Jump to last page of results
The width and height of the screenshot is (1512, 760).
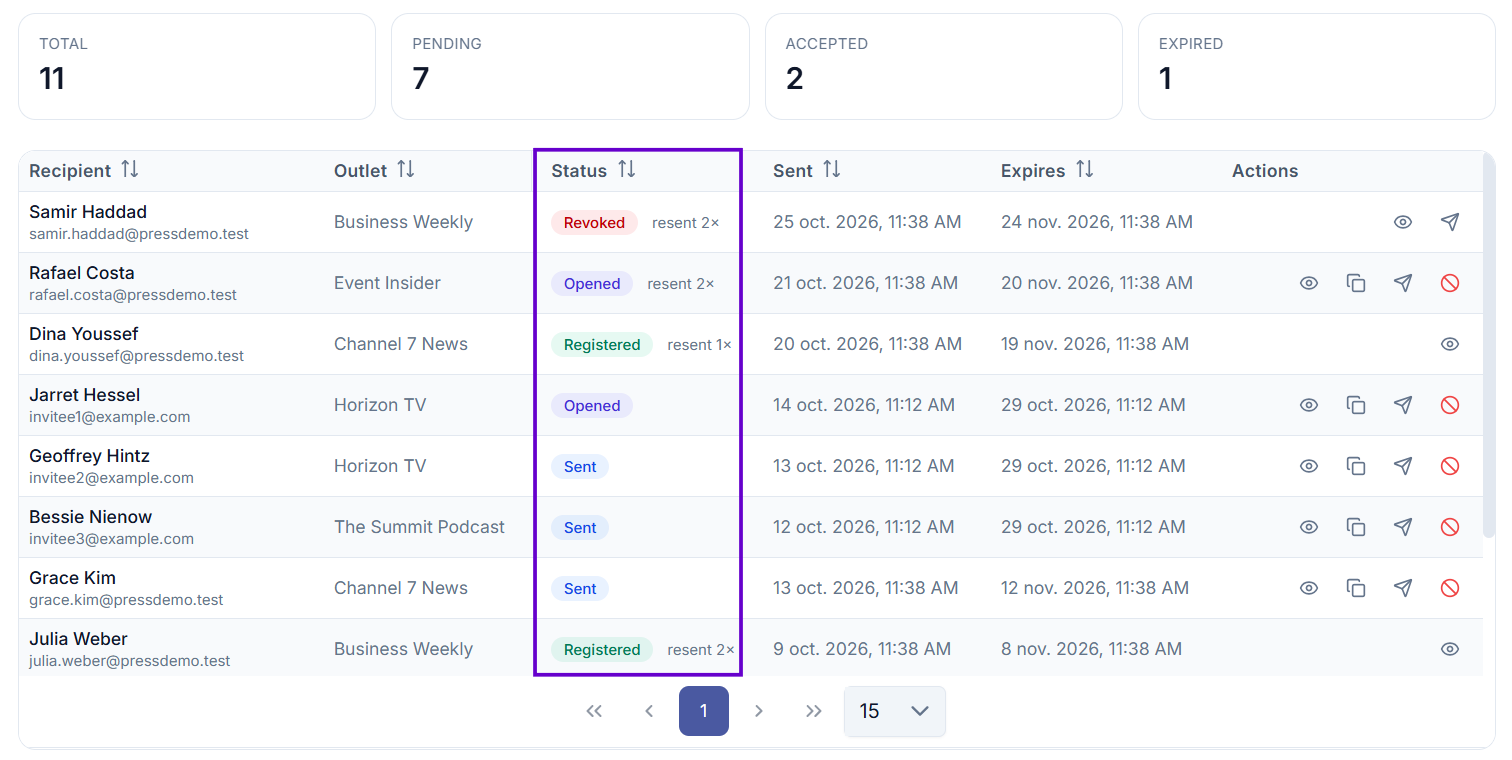click(x=814, y=711)
